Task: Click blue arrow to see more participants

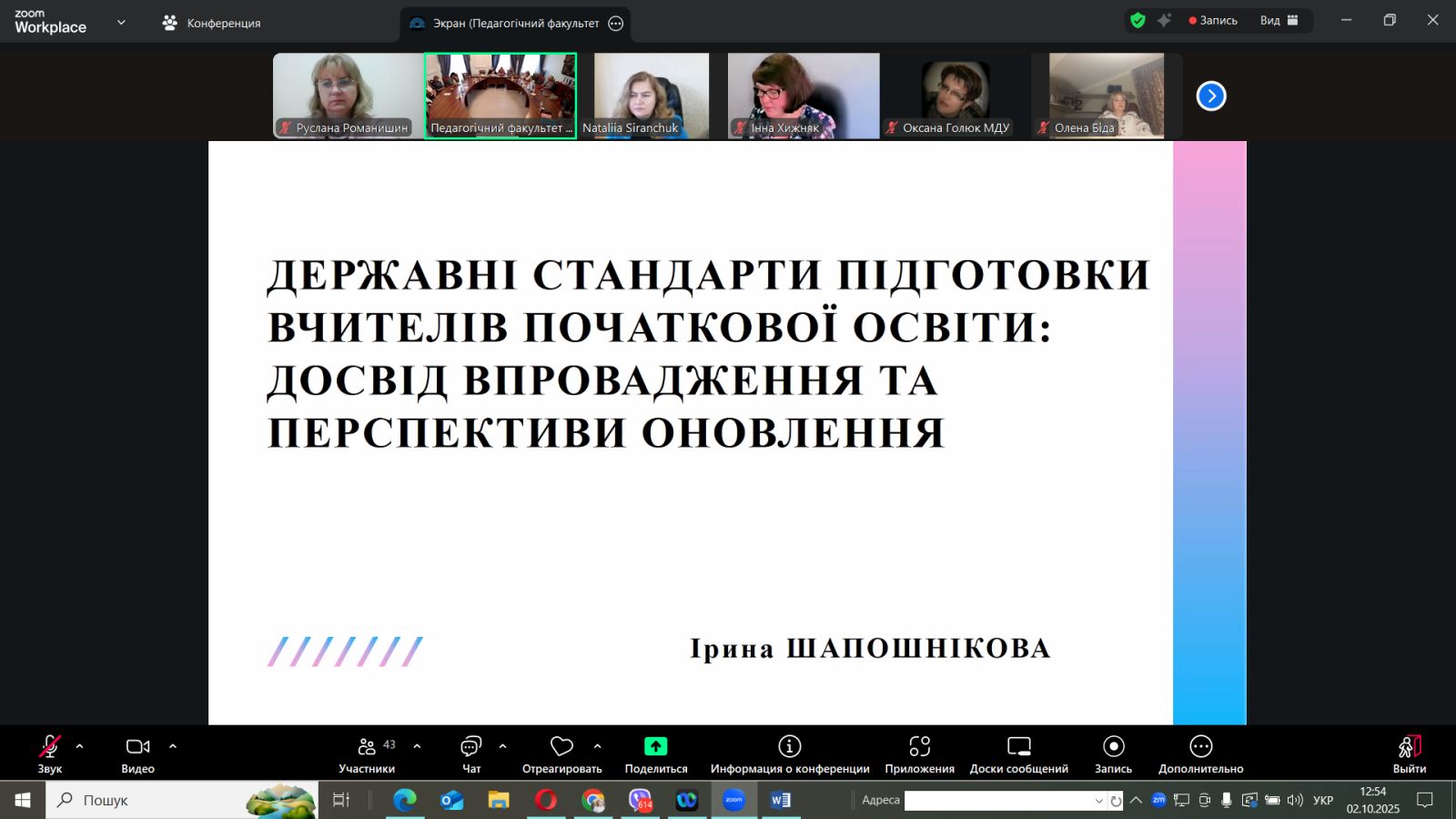Action: coord(1210,96)
